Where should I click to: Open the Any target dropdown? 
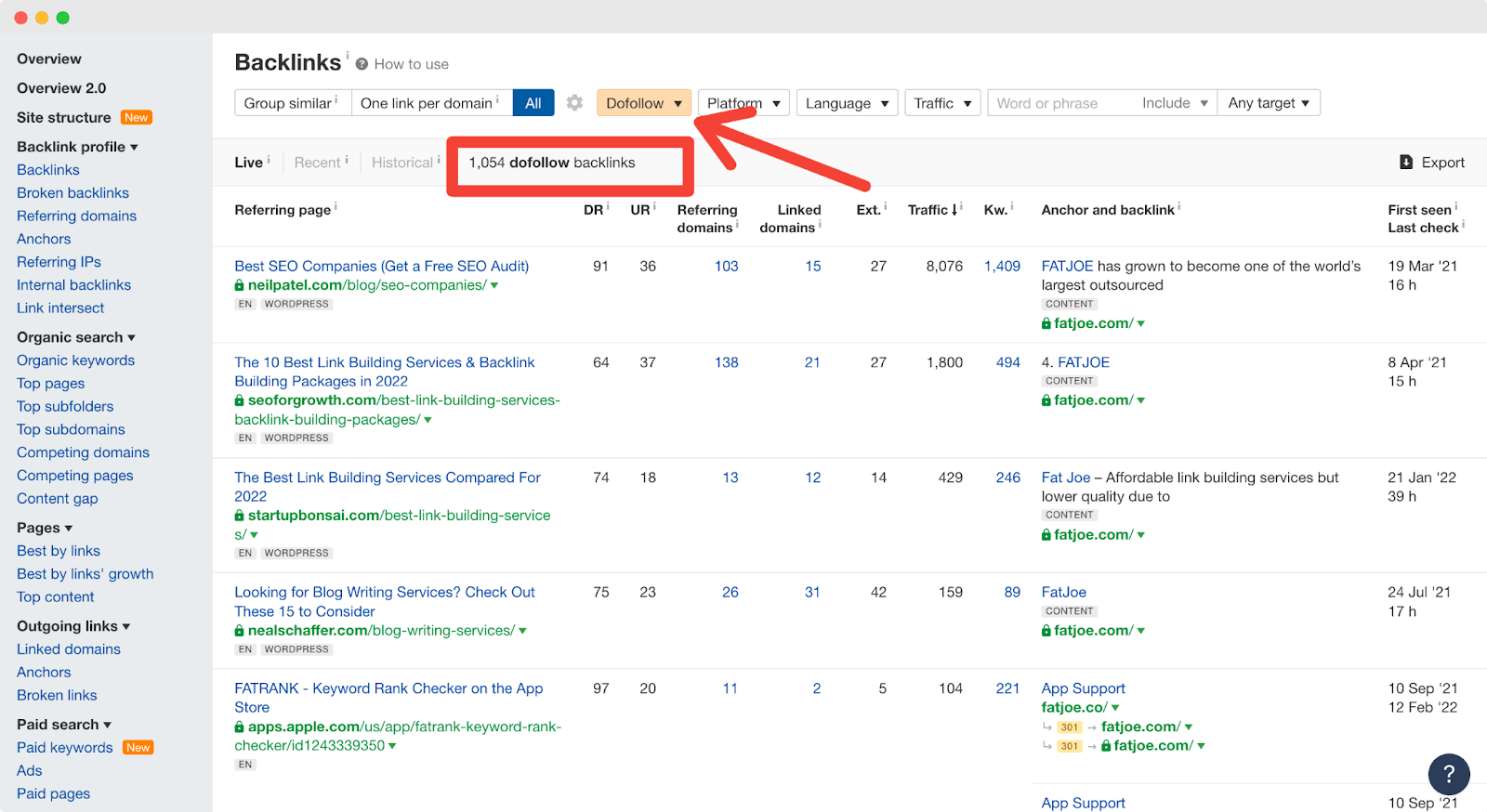(x=1269, y=103)
